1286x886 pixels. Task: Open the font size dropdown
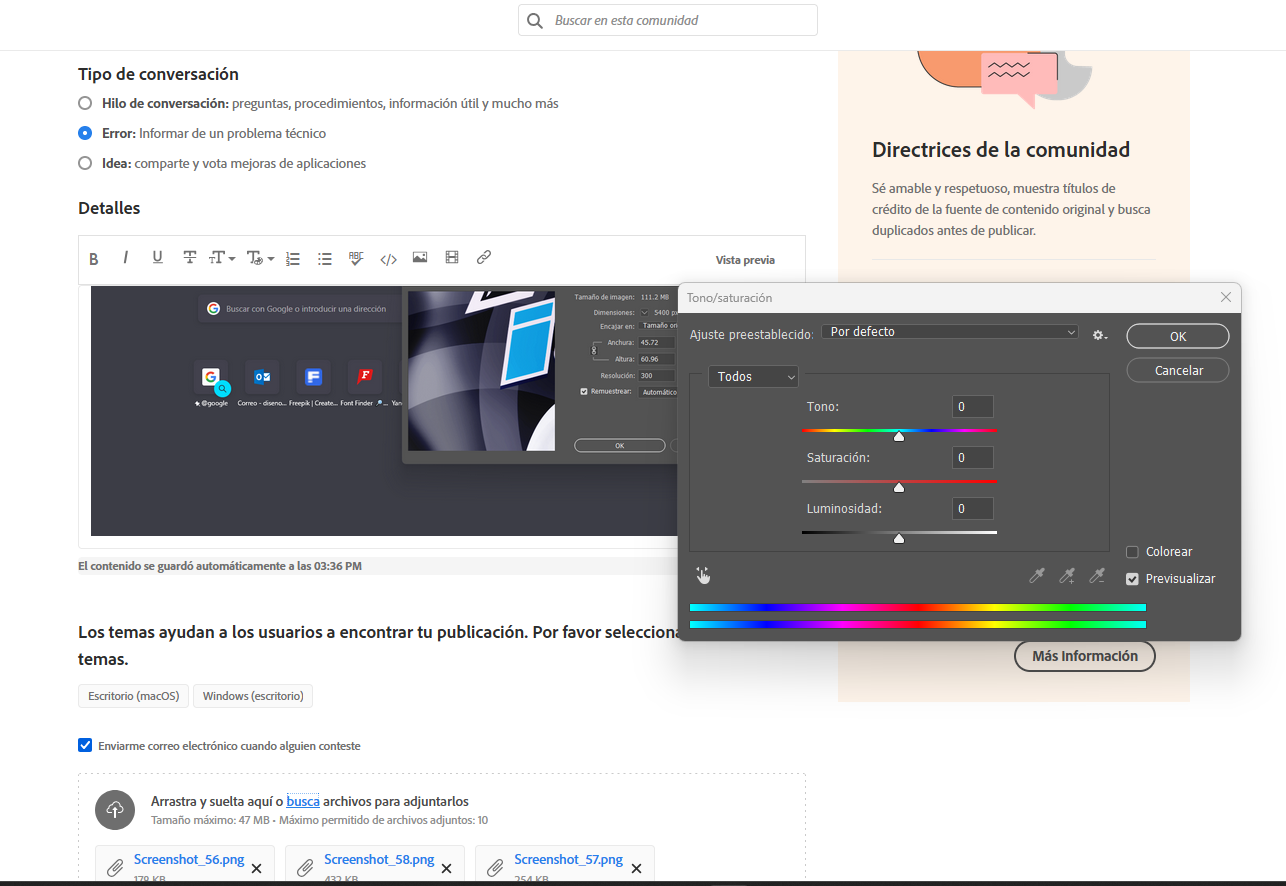tap(220, 258)
